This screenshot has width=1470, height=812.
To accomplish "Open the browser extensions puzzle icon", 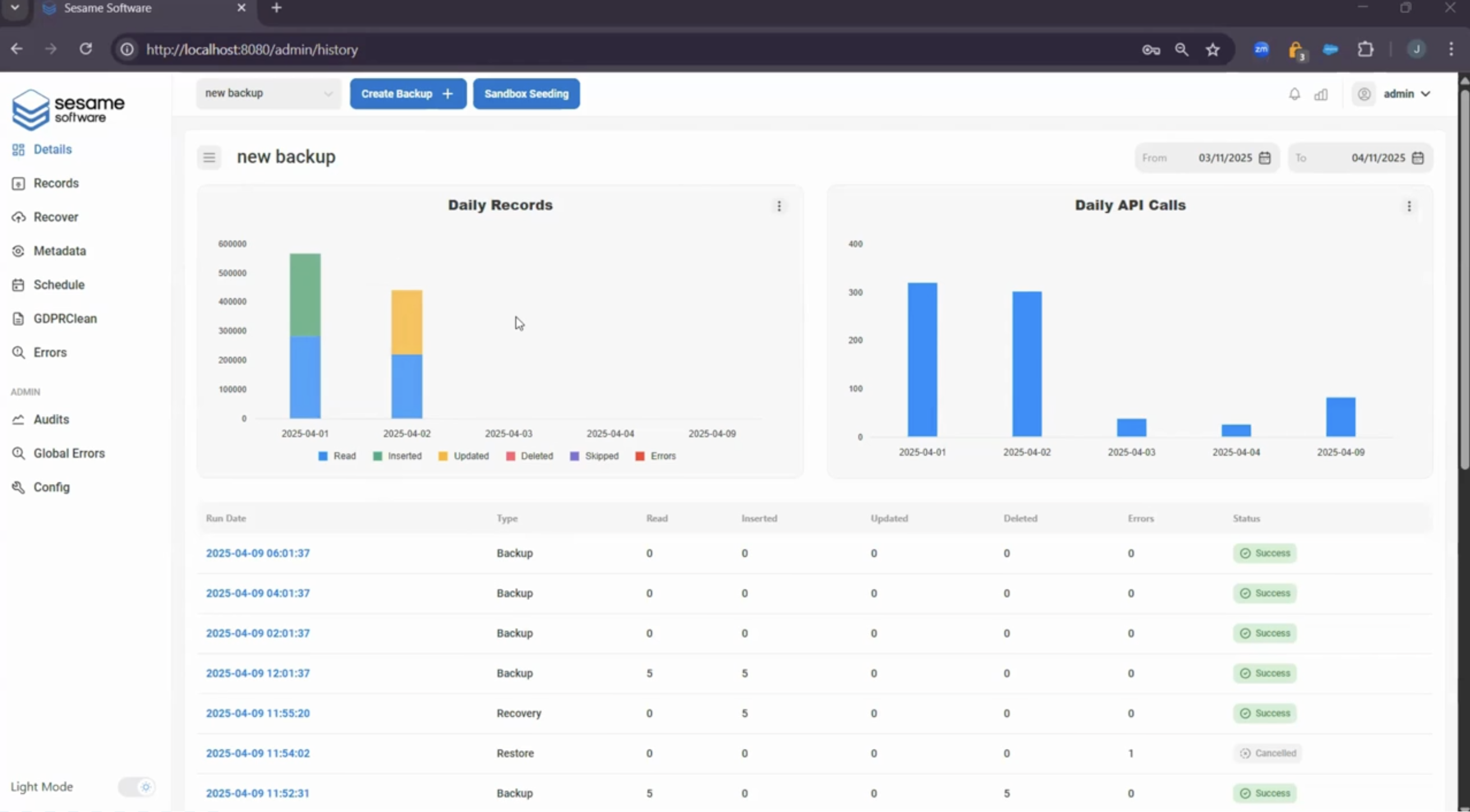I will click(1365, 50).
